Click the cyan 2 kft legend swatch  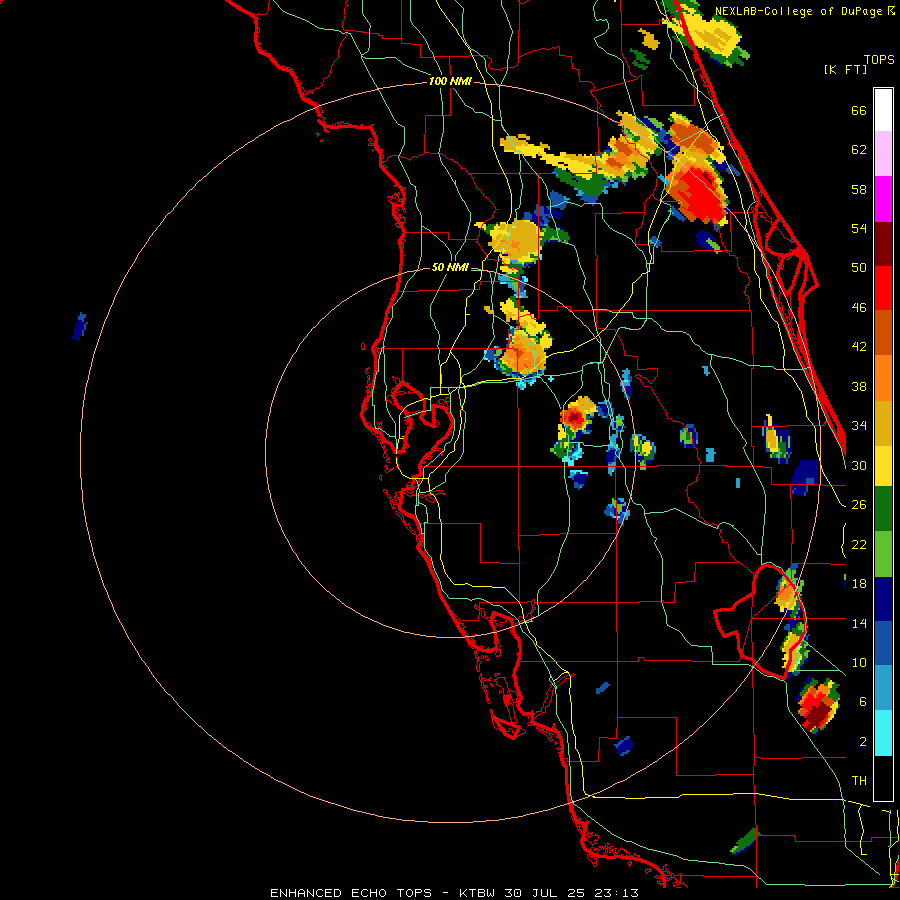883,734
